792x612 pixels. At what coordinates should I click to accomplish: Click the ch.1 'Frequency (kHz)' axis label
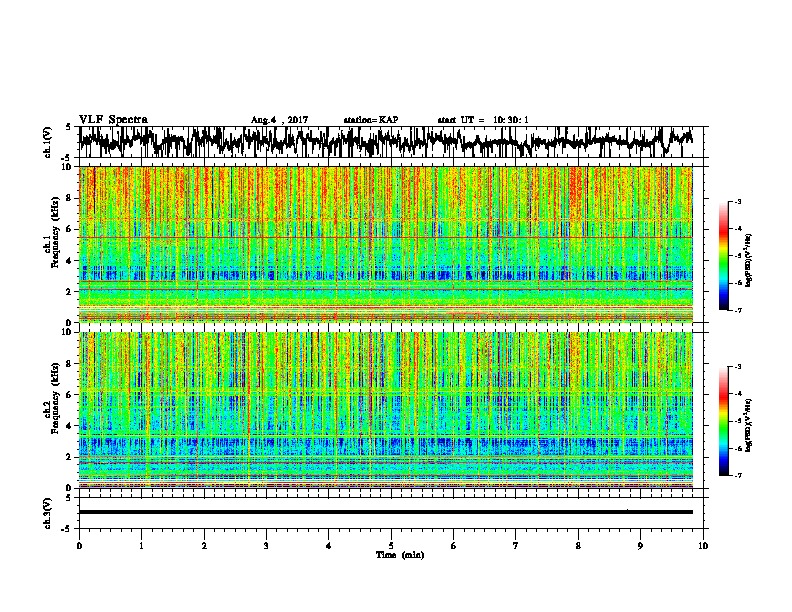click(55, 232)
